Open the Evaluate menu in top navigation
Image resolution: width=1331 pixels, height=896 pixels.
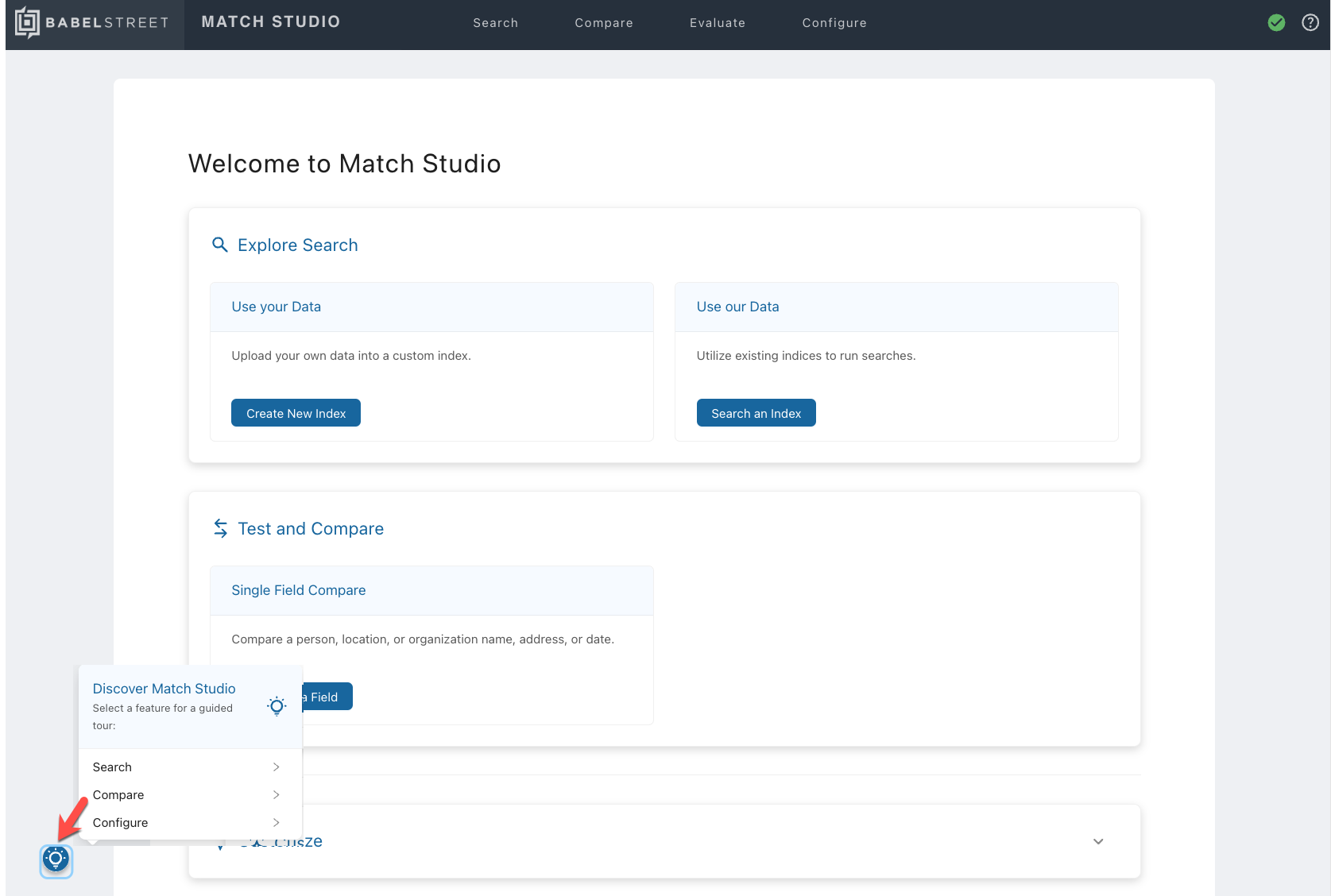click(718, 23)
